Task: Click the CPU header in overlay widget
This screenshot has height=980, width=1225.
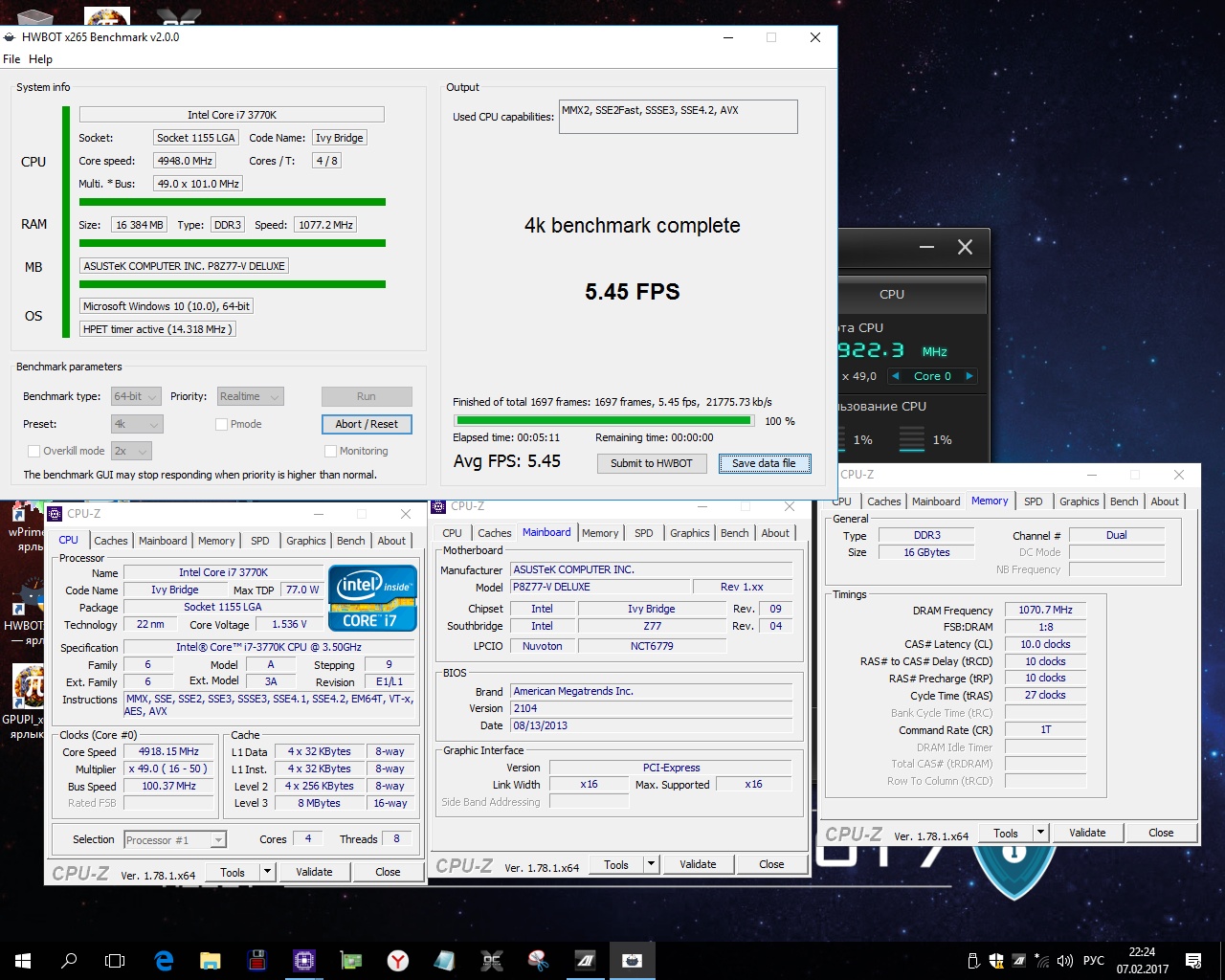Action: 891,295
